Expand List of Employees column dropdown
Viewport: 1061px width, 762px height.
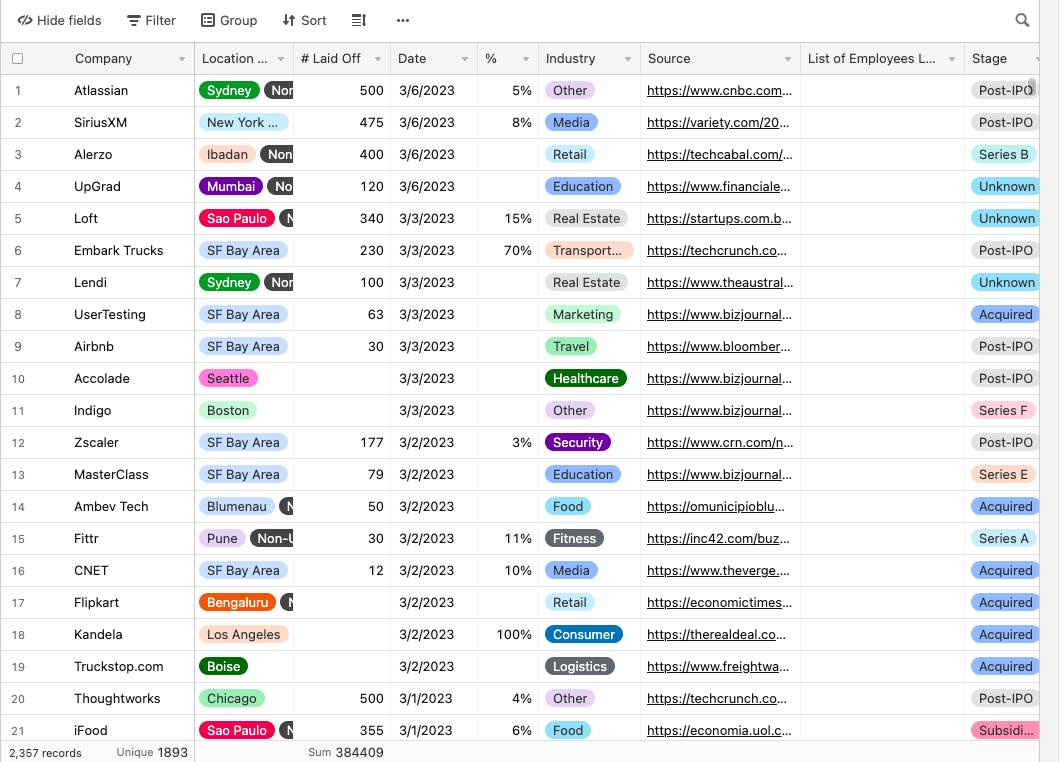click(x=952, y=60)
